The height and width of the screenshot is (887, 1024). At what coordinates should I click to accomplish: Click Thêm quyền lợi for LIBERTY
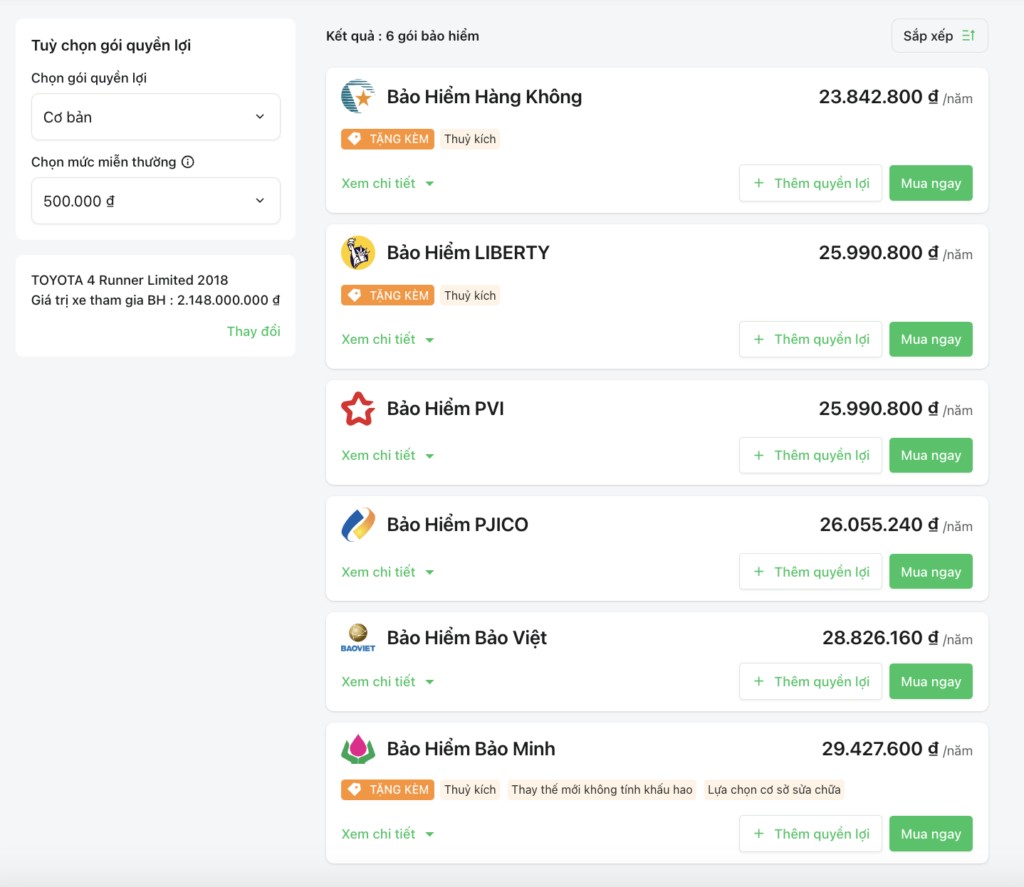pos(810,340)
